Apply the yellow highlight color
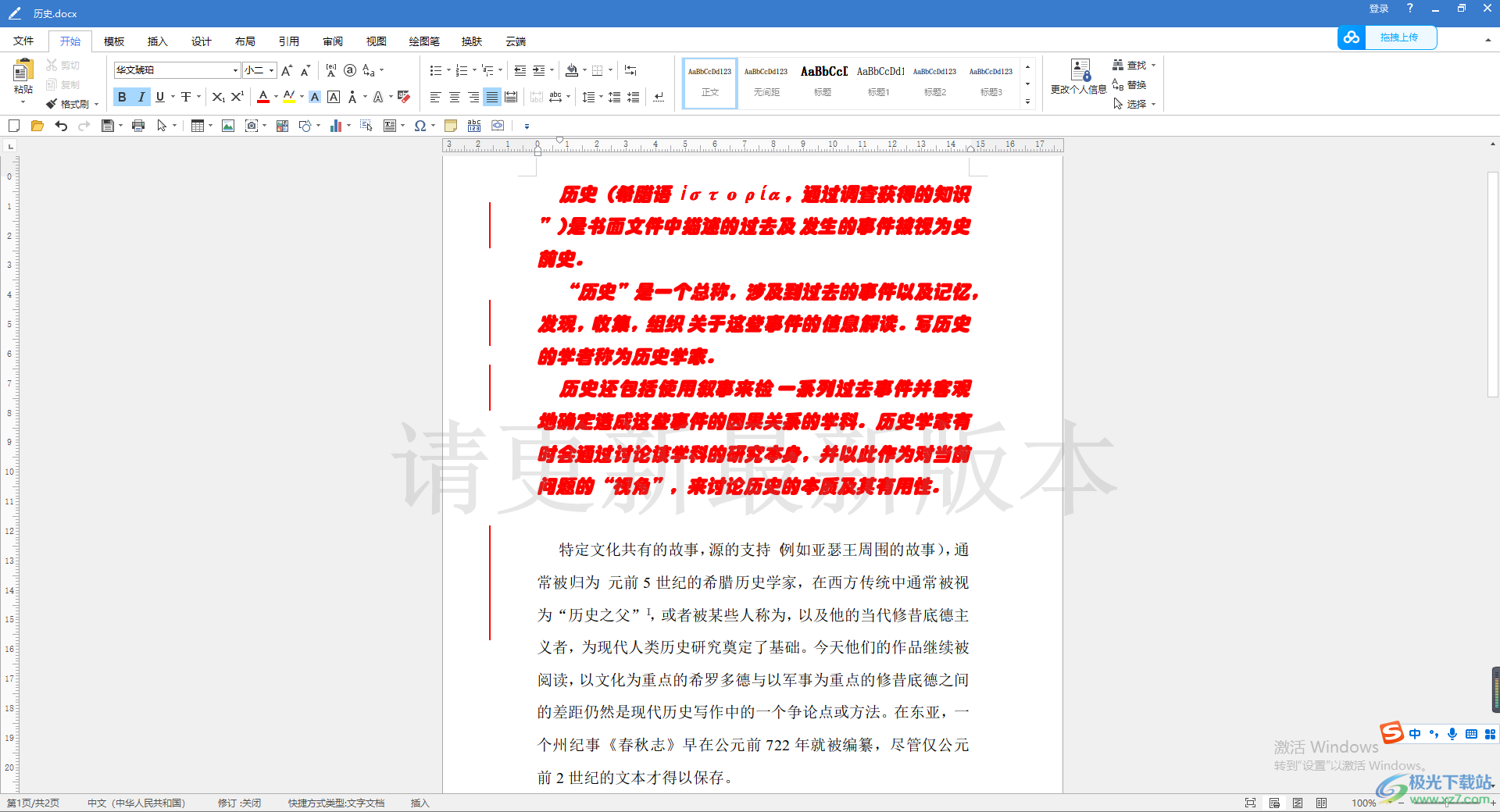 point(289,97)
